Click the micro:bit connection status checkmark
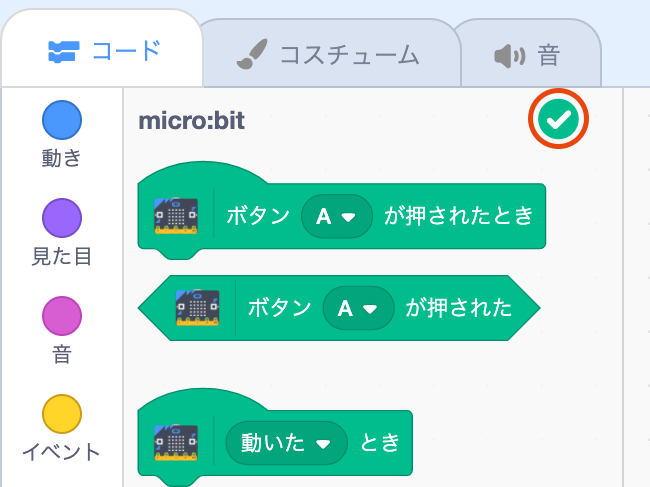This screenshot has width=650, height=487. (560, 120)
